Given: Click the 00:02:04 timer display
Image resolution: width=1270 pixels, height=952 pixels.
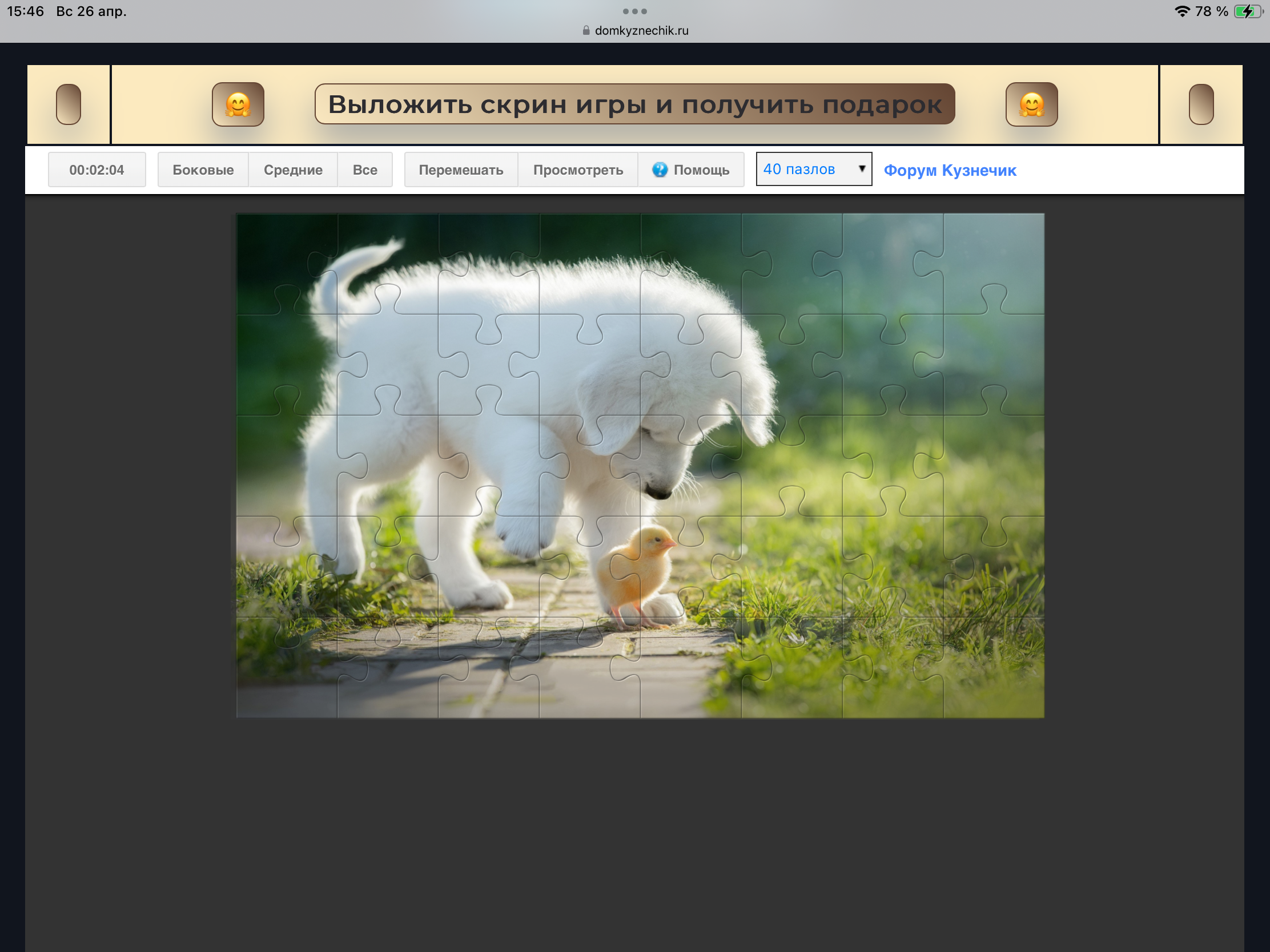Looking at the screenshot, I should coord(97,170).
